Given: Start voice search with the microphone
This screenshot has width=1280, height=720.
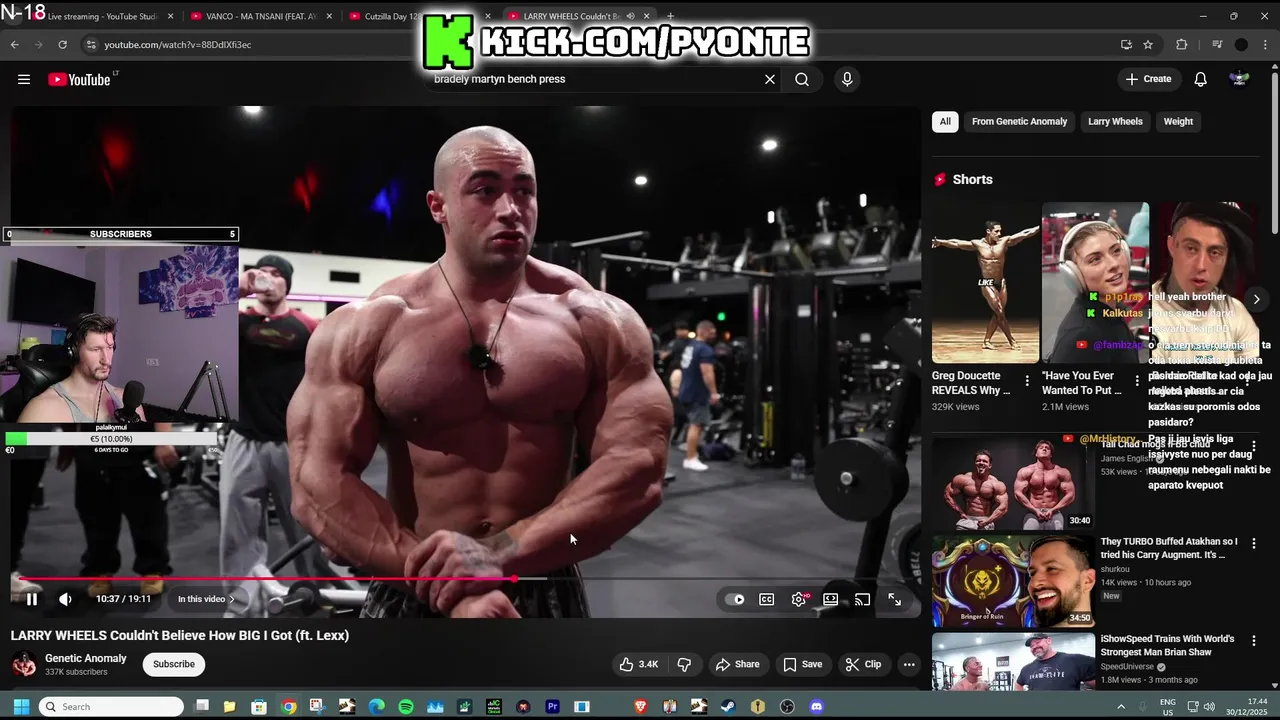Looking at the screenshot, I should pyautogui.click(x=847, y=79).
